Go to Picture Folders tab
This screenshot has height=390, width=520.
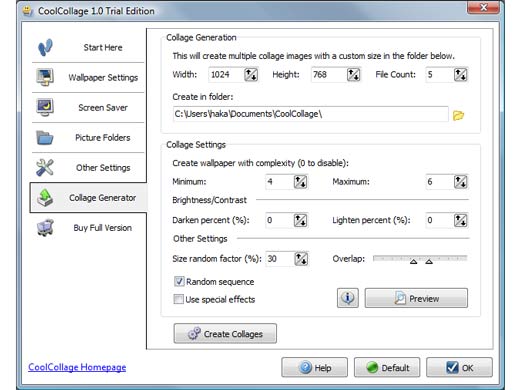tap(88, 137)
